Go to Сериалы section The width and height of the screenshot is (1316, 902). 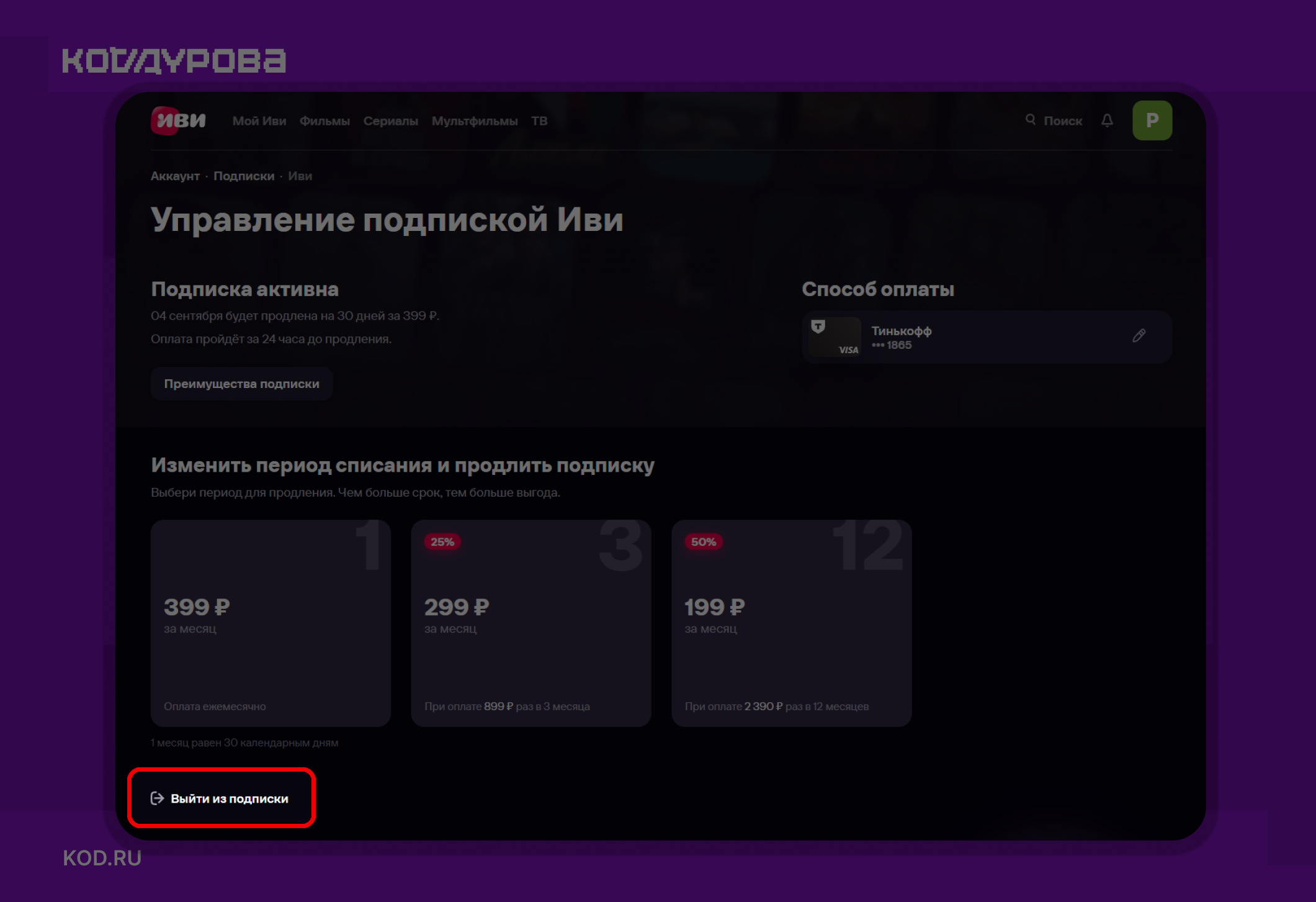(391, 121)
